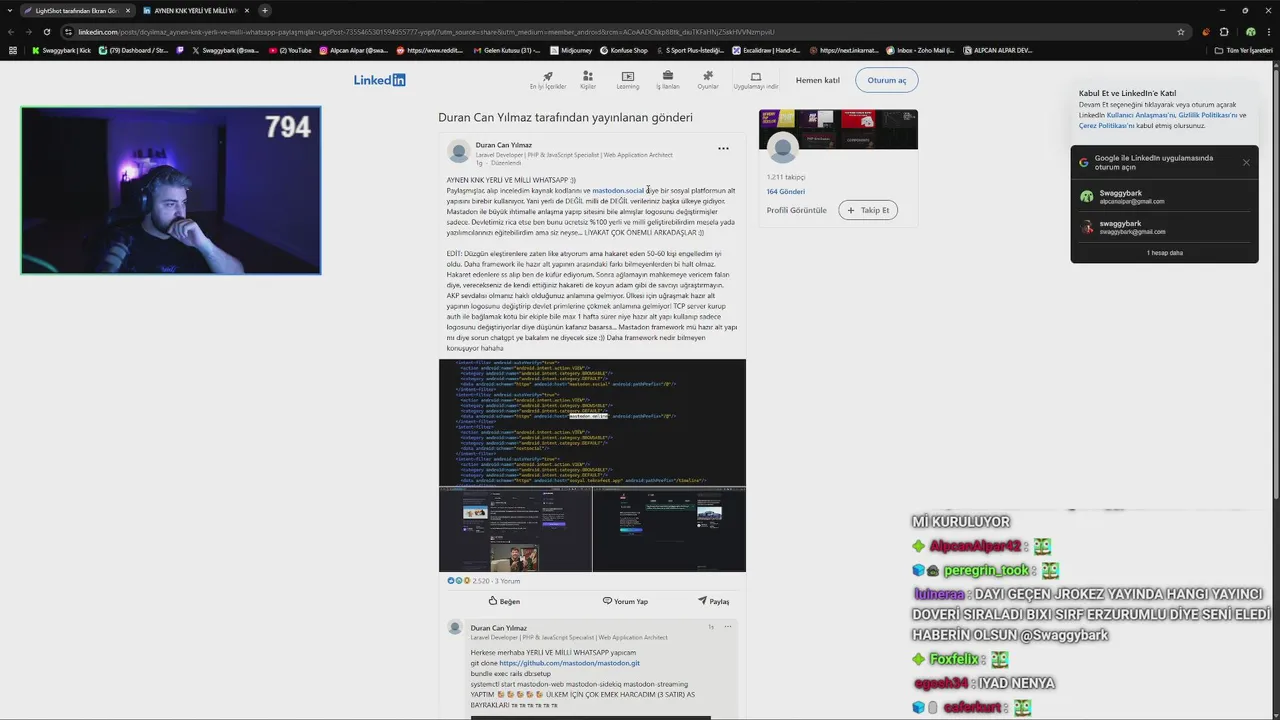Screen dimensions: 1280x720
Task: Open the reddit bookmark
Action: [430, 50]
